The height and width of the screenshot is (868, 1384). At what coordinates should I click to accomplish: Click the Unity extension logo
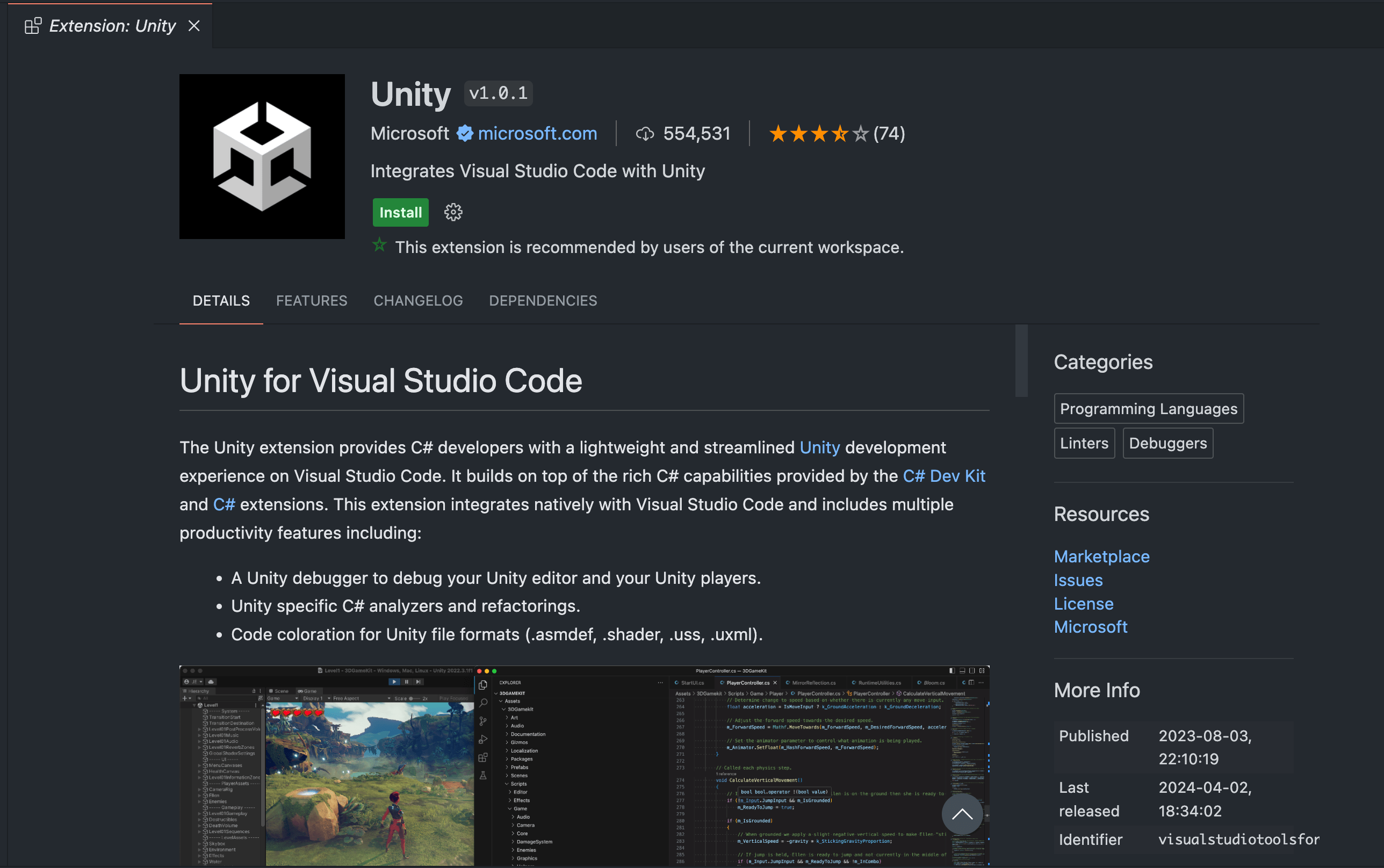click(x=261, y=156)
